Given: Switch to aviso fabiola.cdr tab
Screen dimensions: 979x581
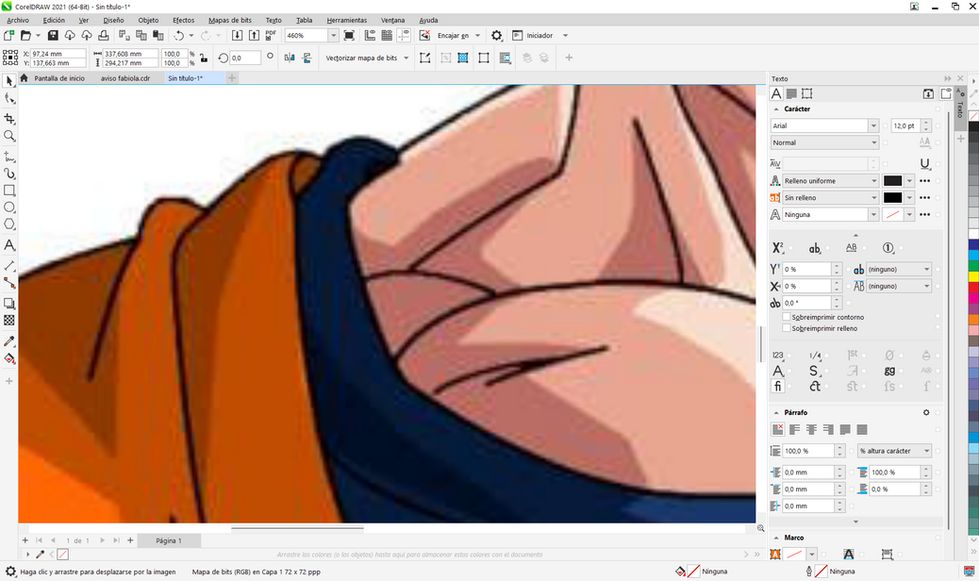Looking at the screenshot, I should click(125, 78).
